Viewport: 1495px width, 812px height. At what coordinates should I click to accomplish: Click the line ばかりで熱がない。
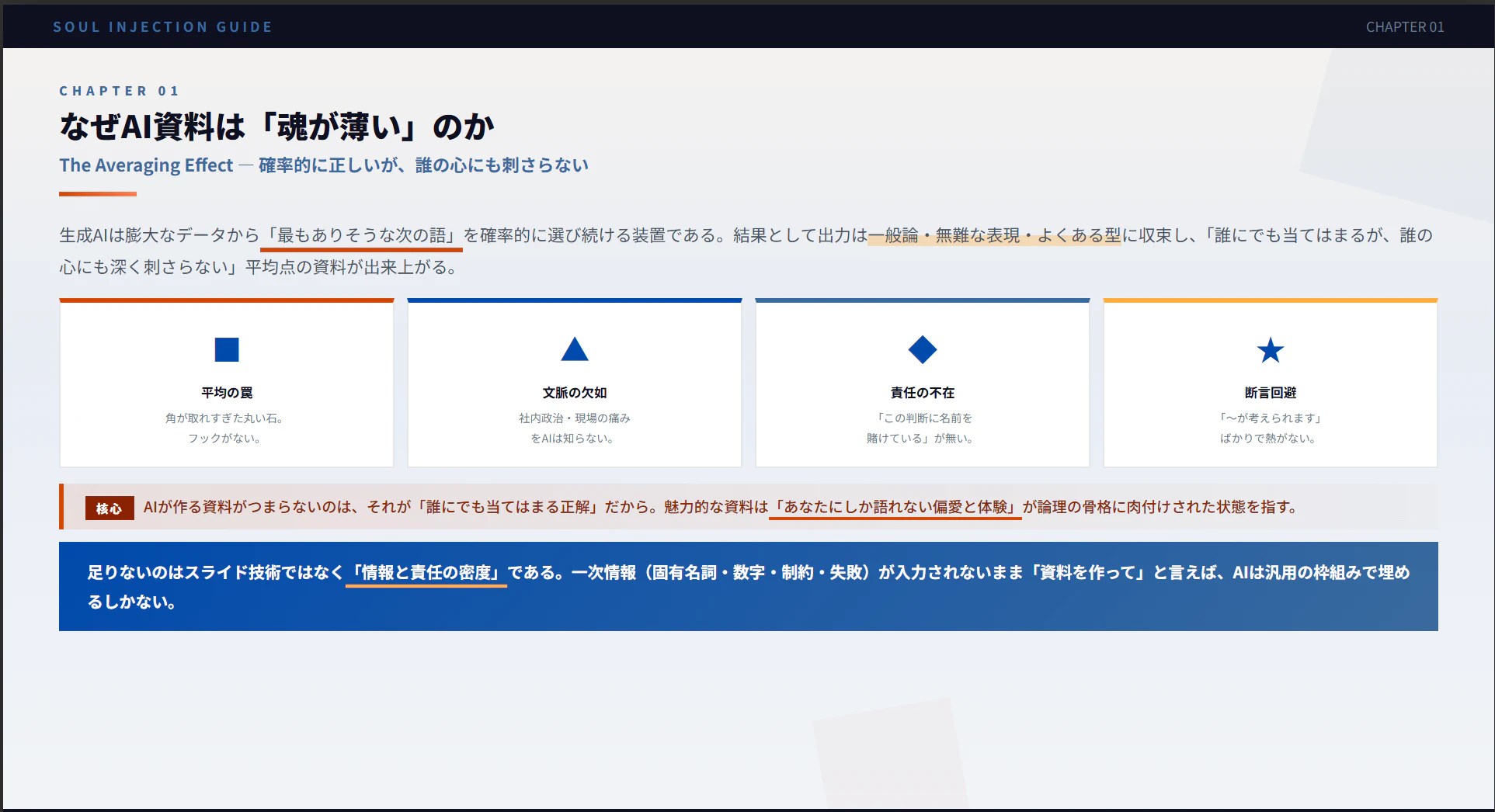click(x=1271, y=439)
